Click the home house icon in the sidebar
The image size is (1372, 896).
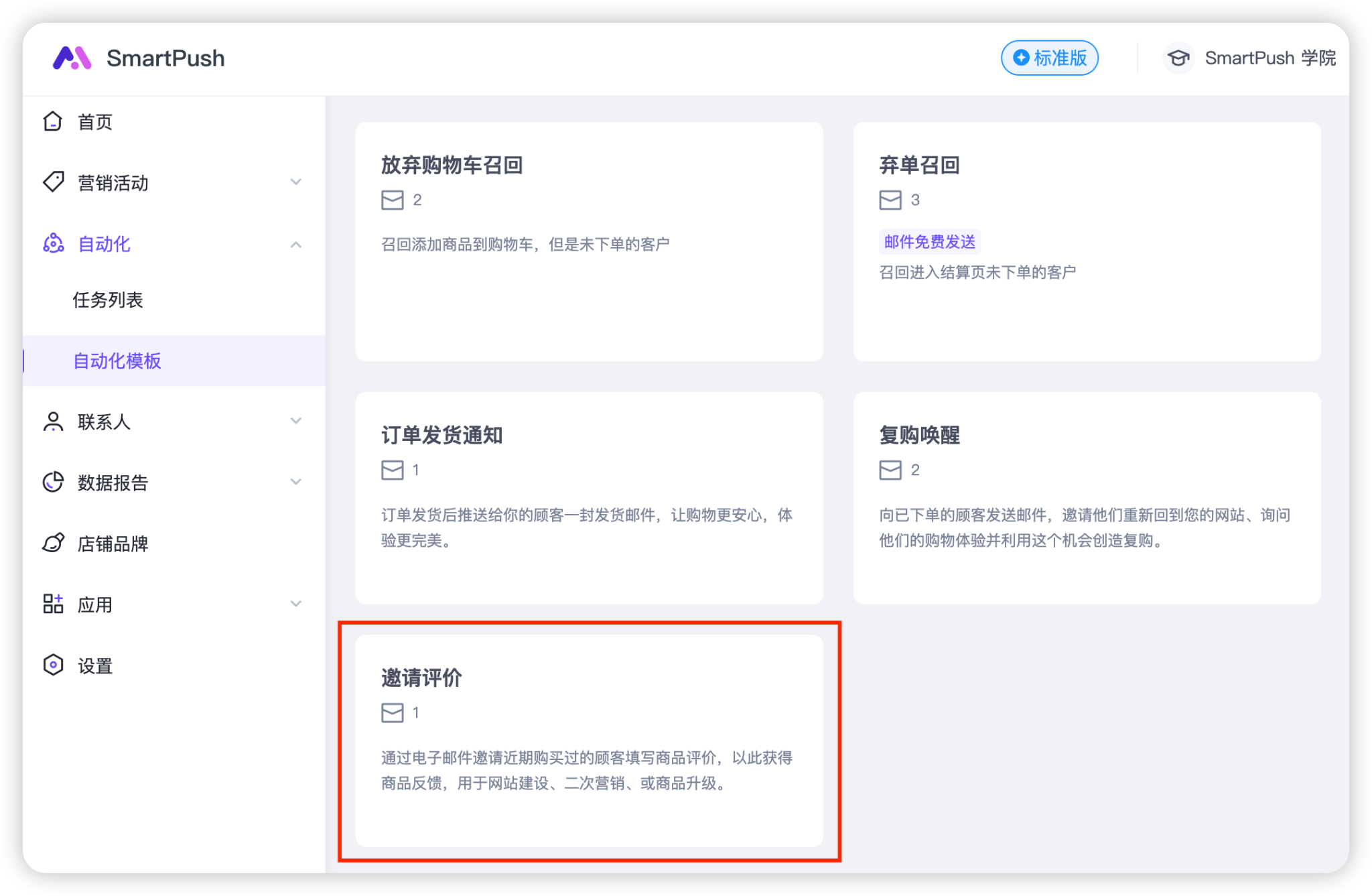coord(53,121)
